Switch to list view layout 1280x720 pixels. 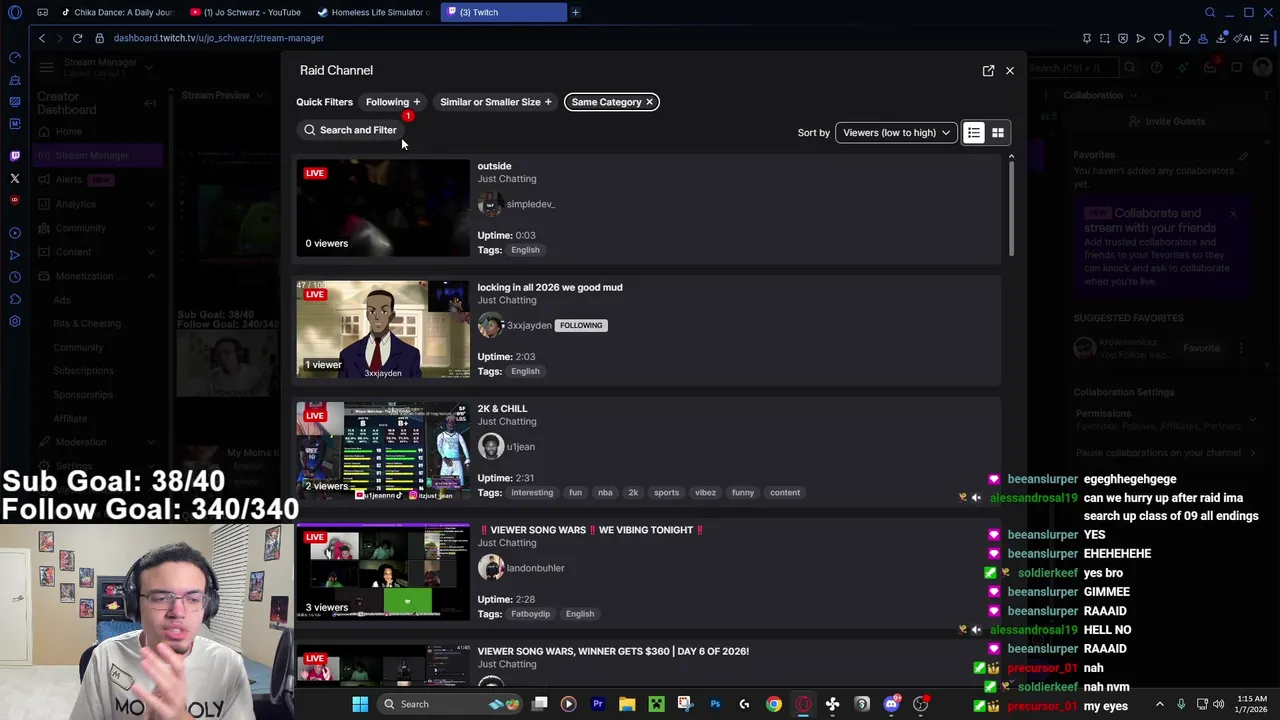973,133
